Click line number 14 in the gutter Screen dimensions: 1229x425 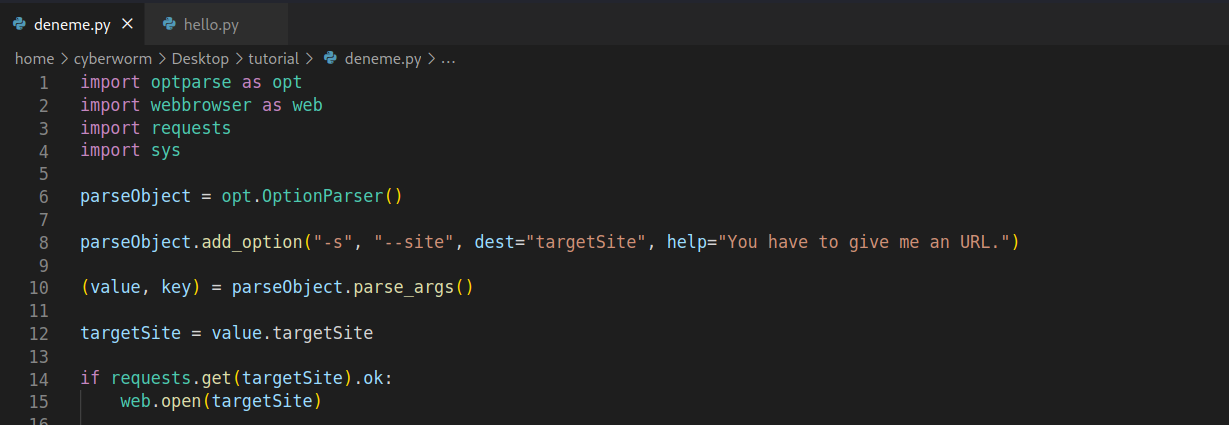coord(39,379)
